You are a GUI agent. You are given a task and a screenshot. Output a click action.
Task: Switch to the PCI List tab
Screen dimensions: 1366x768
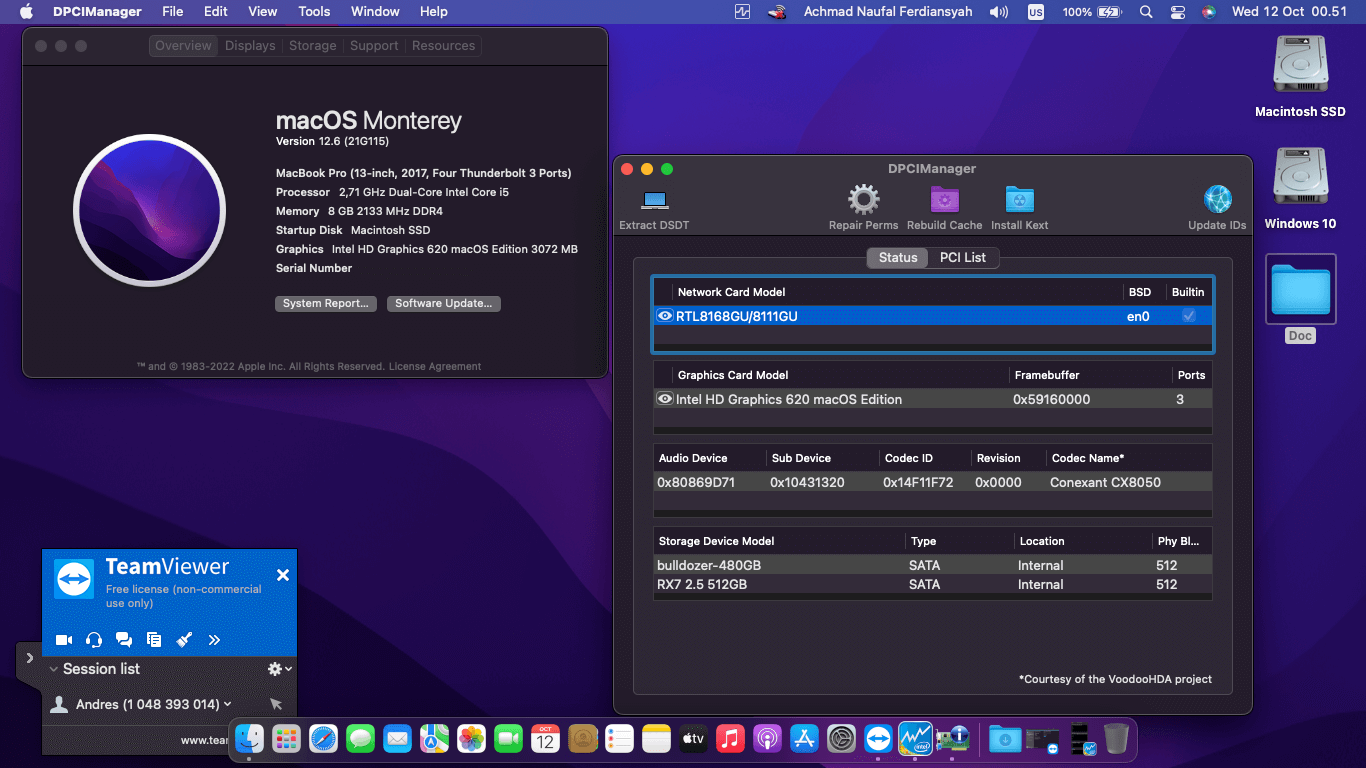pyautogui.click(x=963, y=258)
